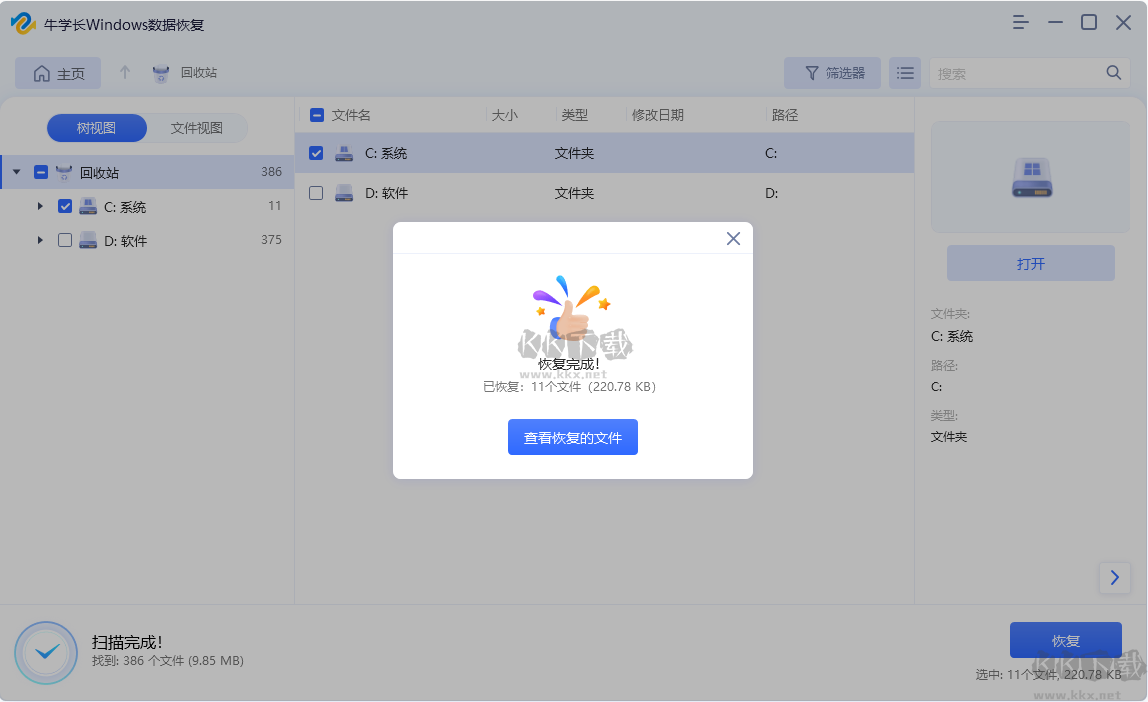Switch to 文件视图 tab

click(x=196, y=128)
